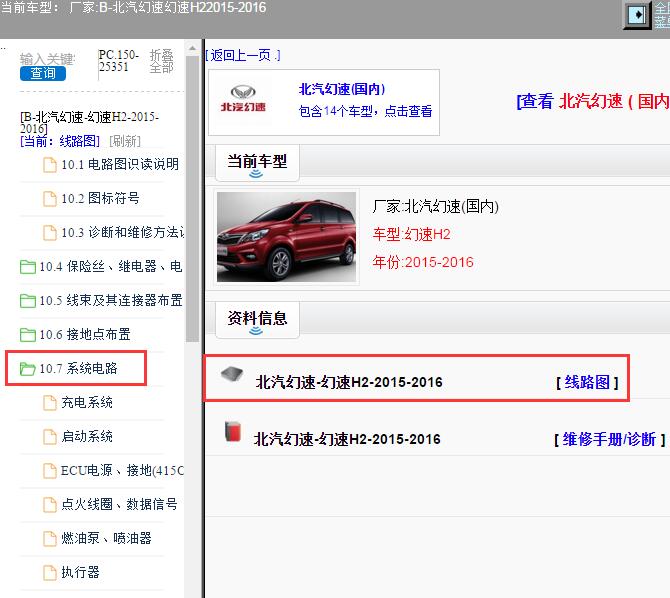The image size is (670, 598).
Task: Click the page icon beside 充电系统
Action: (50, 403)
